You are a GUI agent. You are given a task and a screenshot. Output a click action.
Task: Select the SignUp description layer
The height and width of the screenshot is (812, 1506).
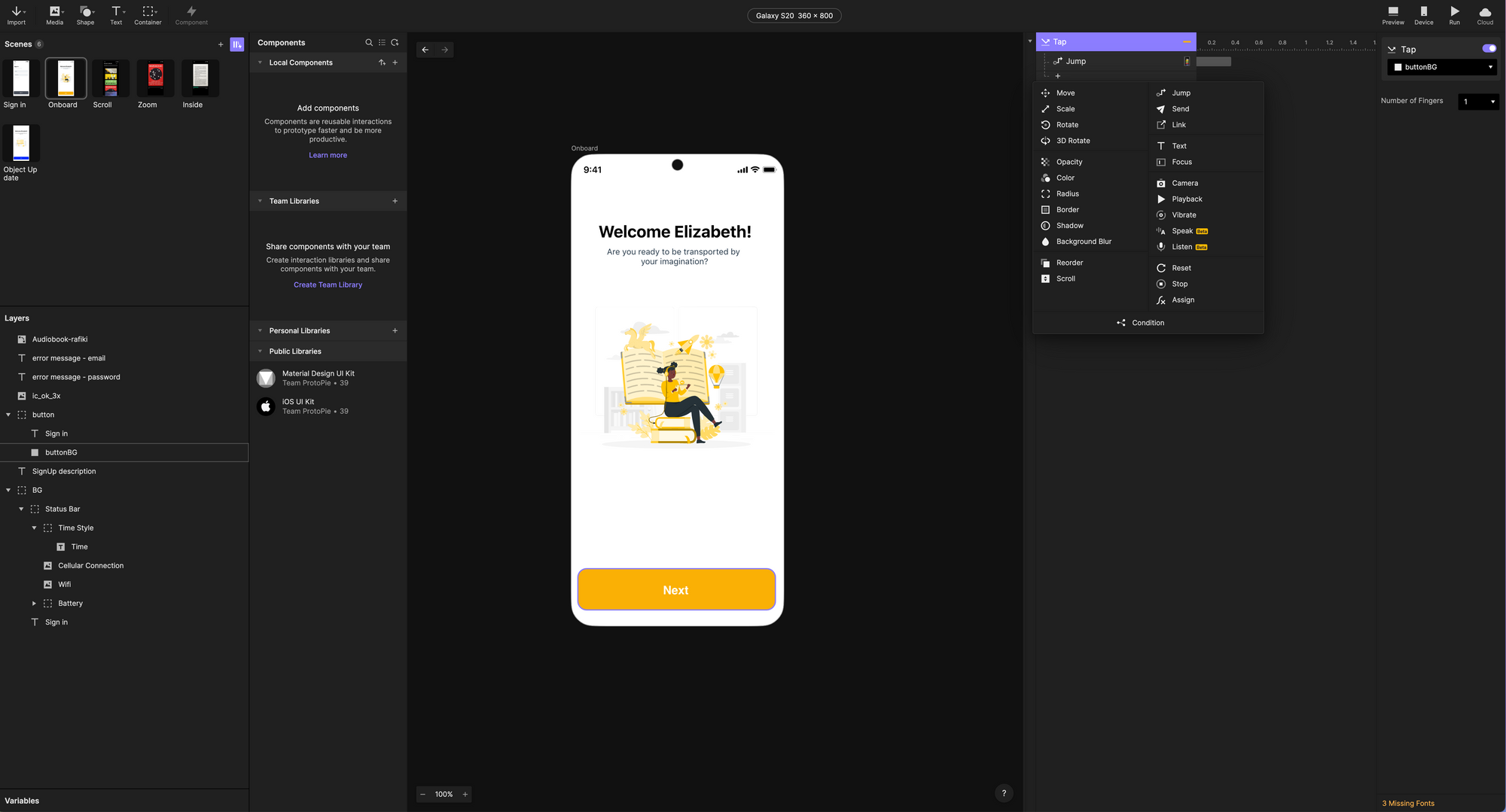pyautogui.click(x=124, y=471)
